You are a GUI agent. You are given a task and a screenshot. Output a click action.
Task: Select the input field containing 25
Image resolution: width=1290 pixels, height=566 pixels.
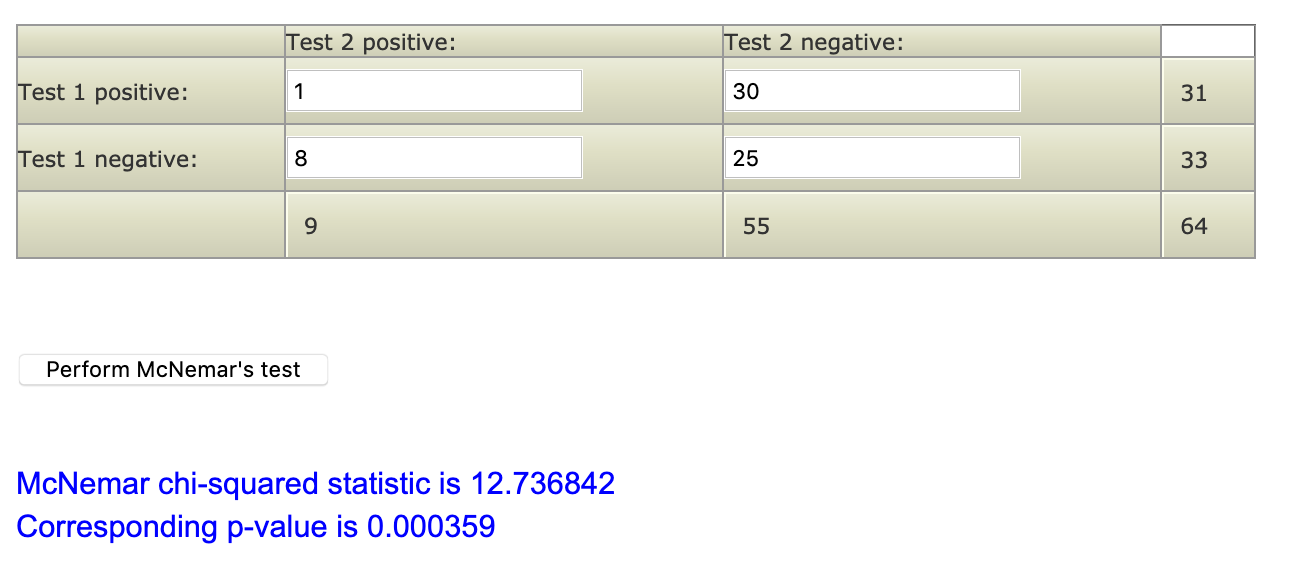871,158
